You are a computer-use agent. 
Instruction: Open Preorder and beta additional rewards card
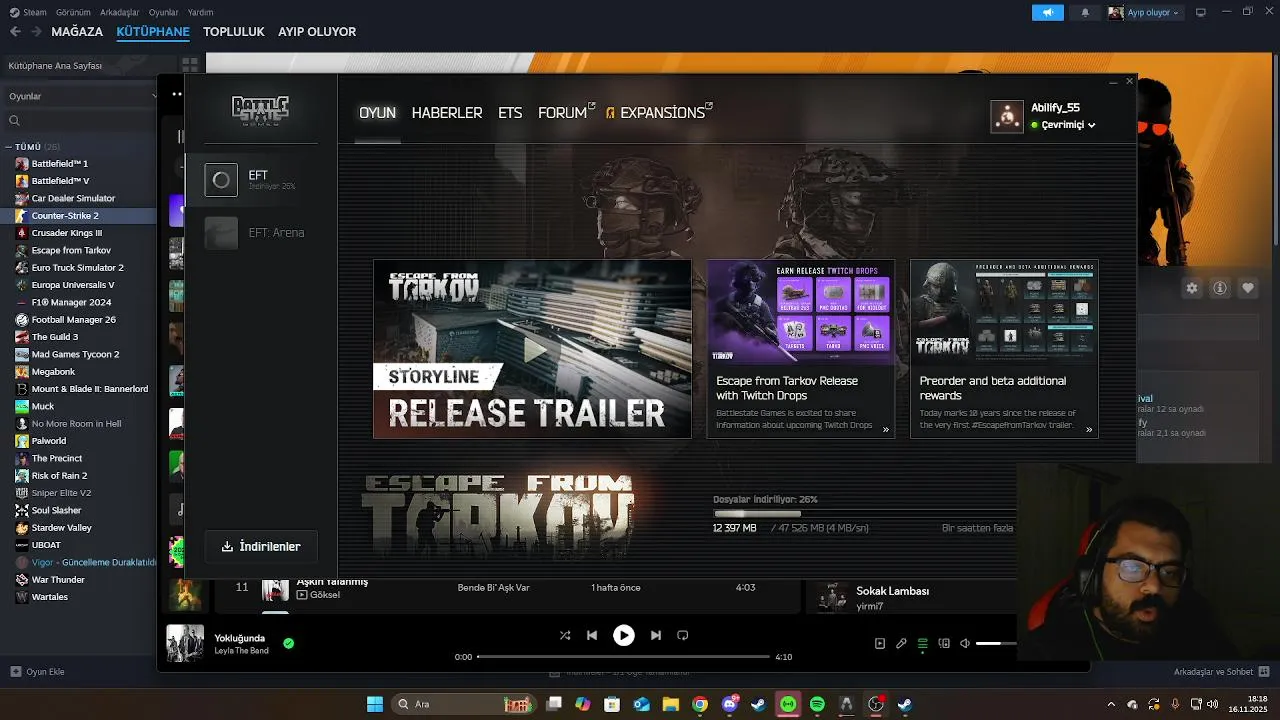click(x=1004, y=349)
